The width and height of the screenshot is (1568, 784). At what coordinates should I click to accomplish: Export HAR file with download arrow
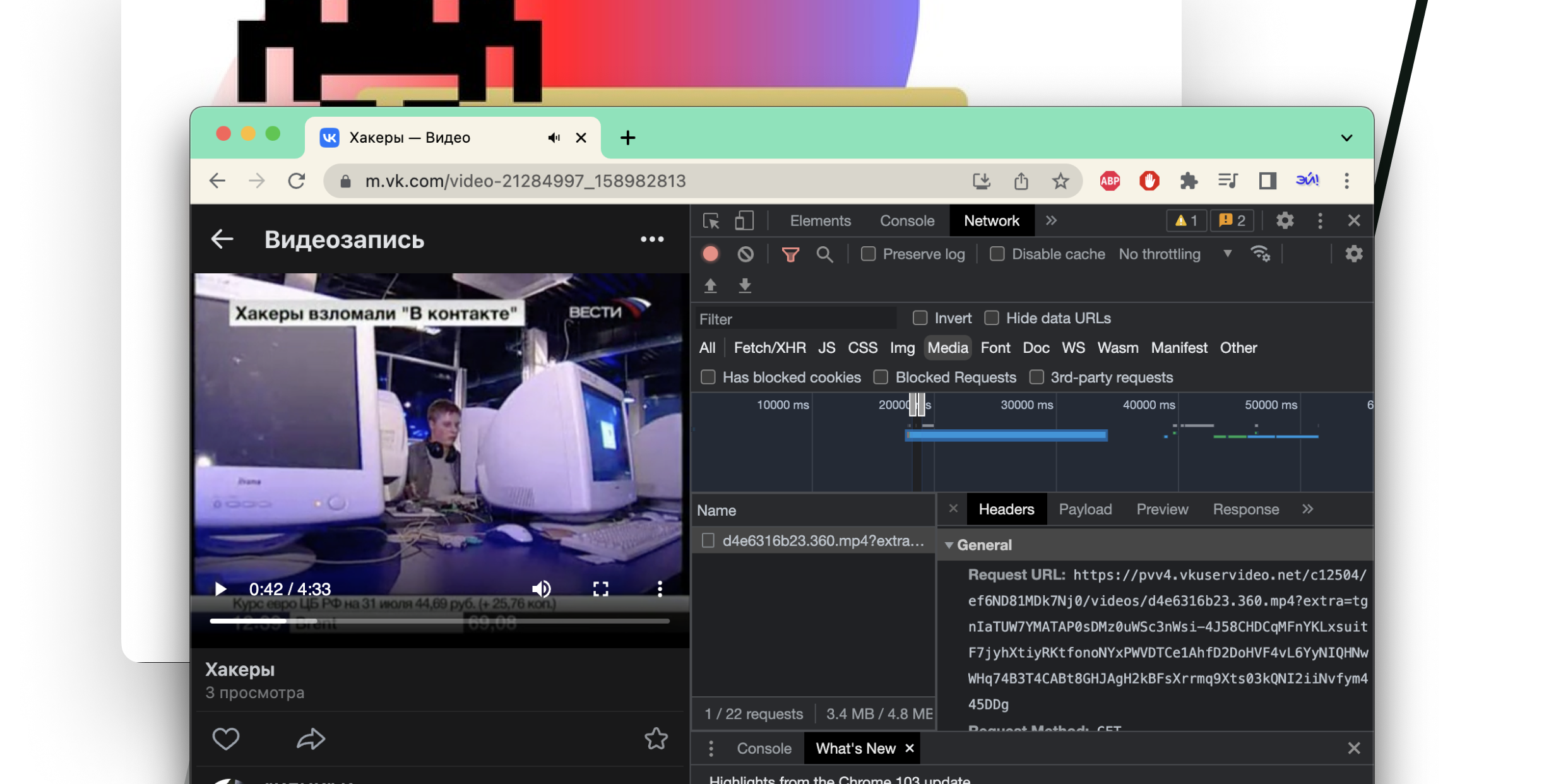(x=745, y=286)
